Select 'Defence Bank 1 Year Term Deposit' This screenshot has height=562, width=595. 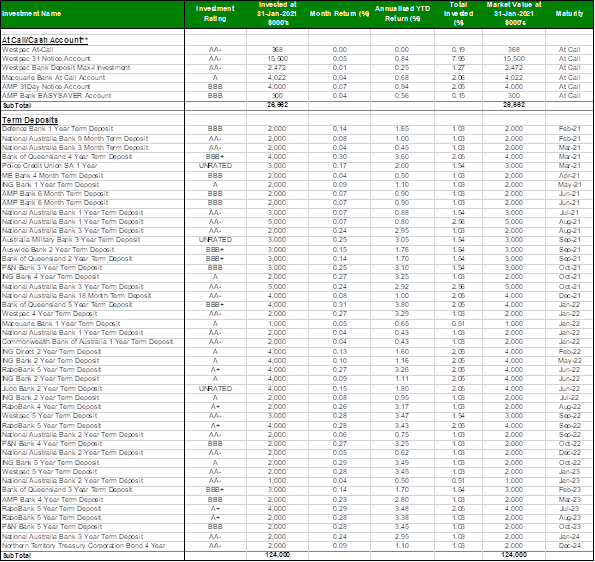(58, 129)
